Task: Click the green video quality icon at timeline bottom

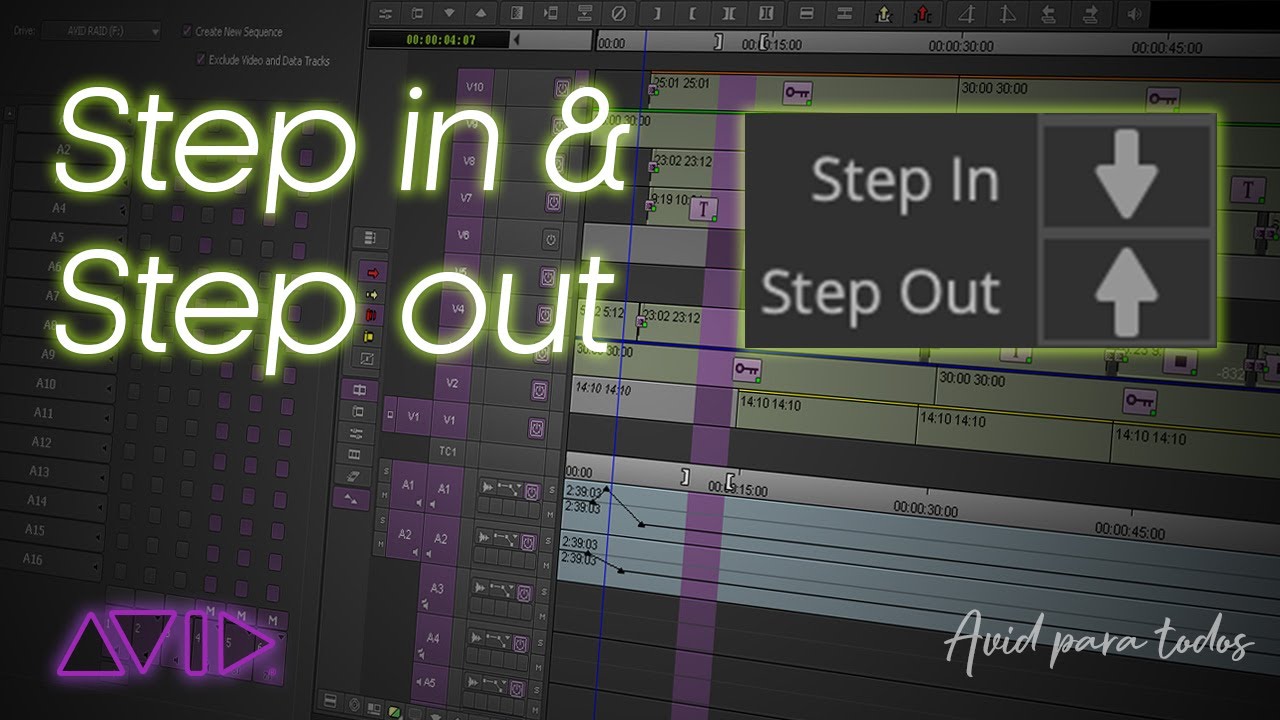Action: [x=395, y=712]
